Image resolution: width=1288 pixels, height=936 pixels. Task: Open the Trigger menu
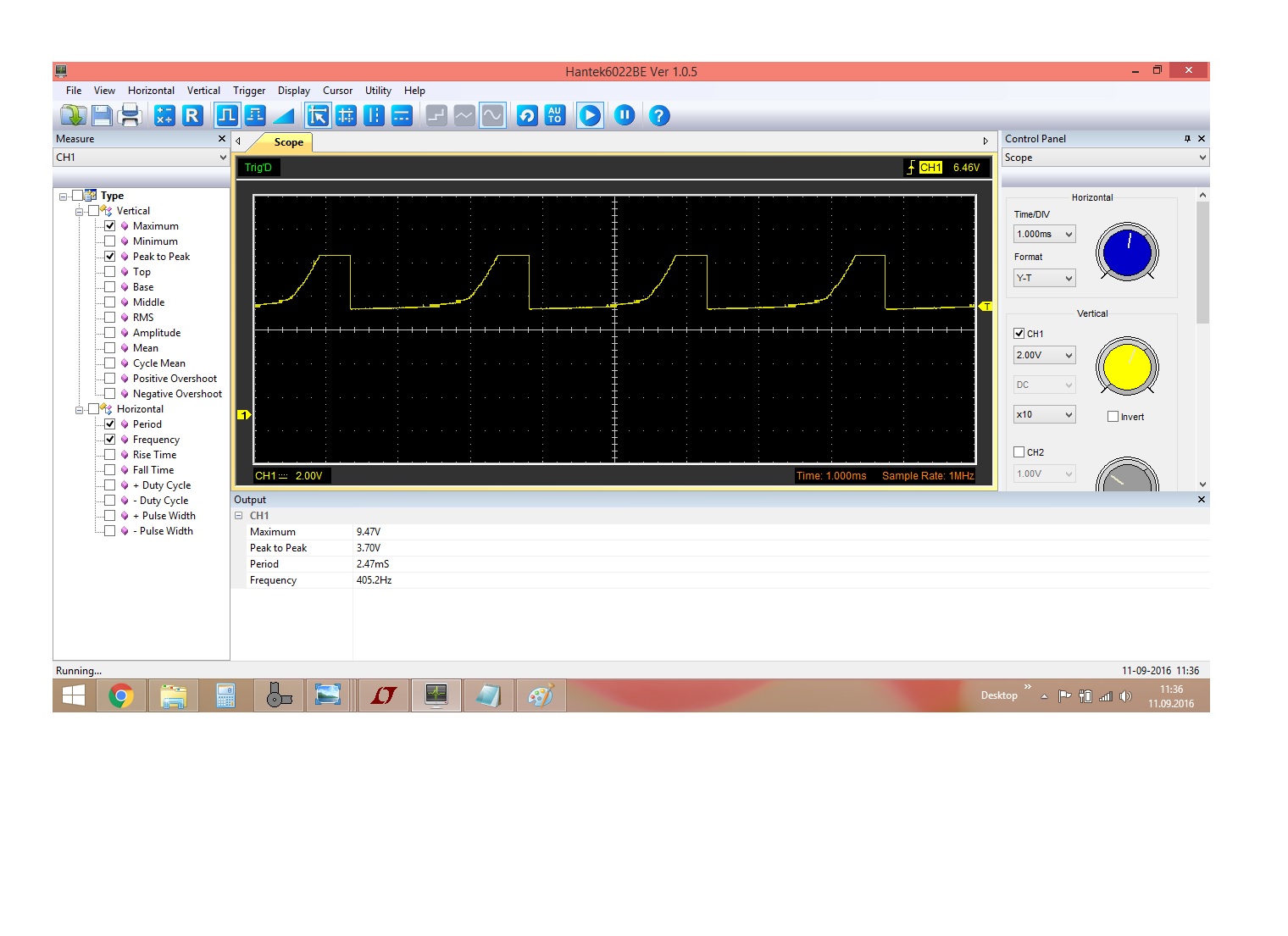coord(249,91)
